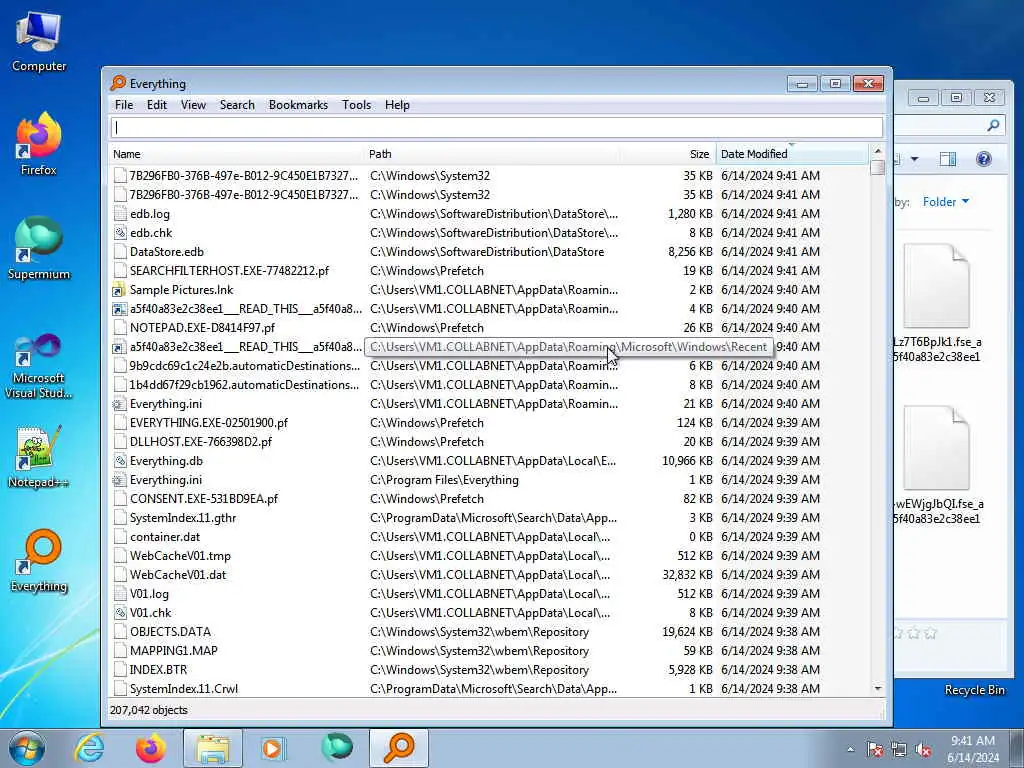Open the media player taskbar icon
This screenshot has width=1024, height=768.
pos(273,748)
